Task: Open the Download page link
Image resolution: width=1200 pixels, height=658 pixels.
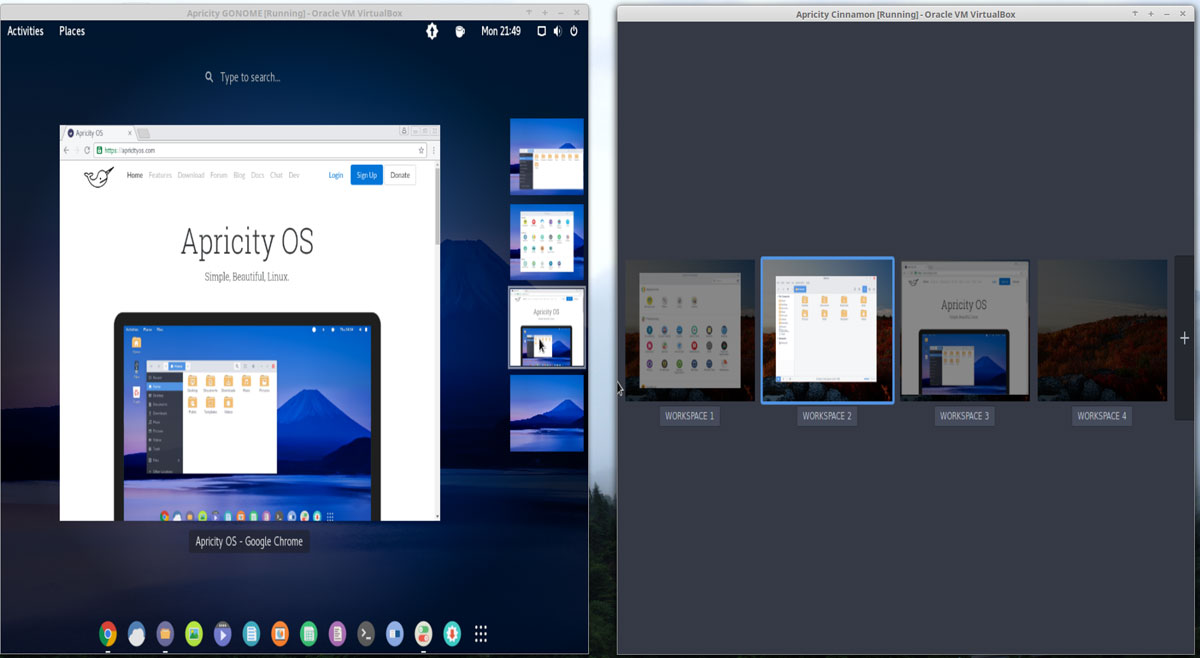Action: (191, 175)
